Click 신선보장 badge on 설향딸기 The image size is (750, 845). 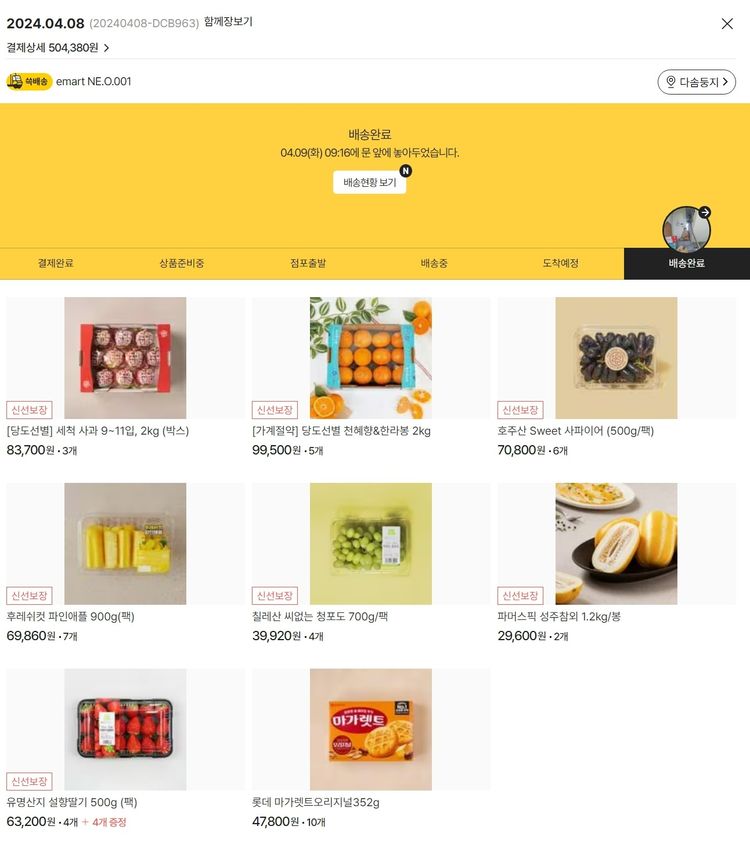(29, 781)
